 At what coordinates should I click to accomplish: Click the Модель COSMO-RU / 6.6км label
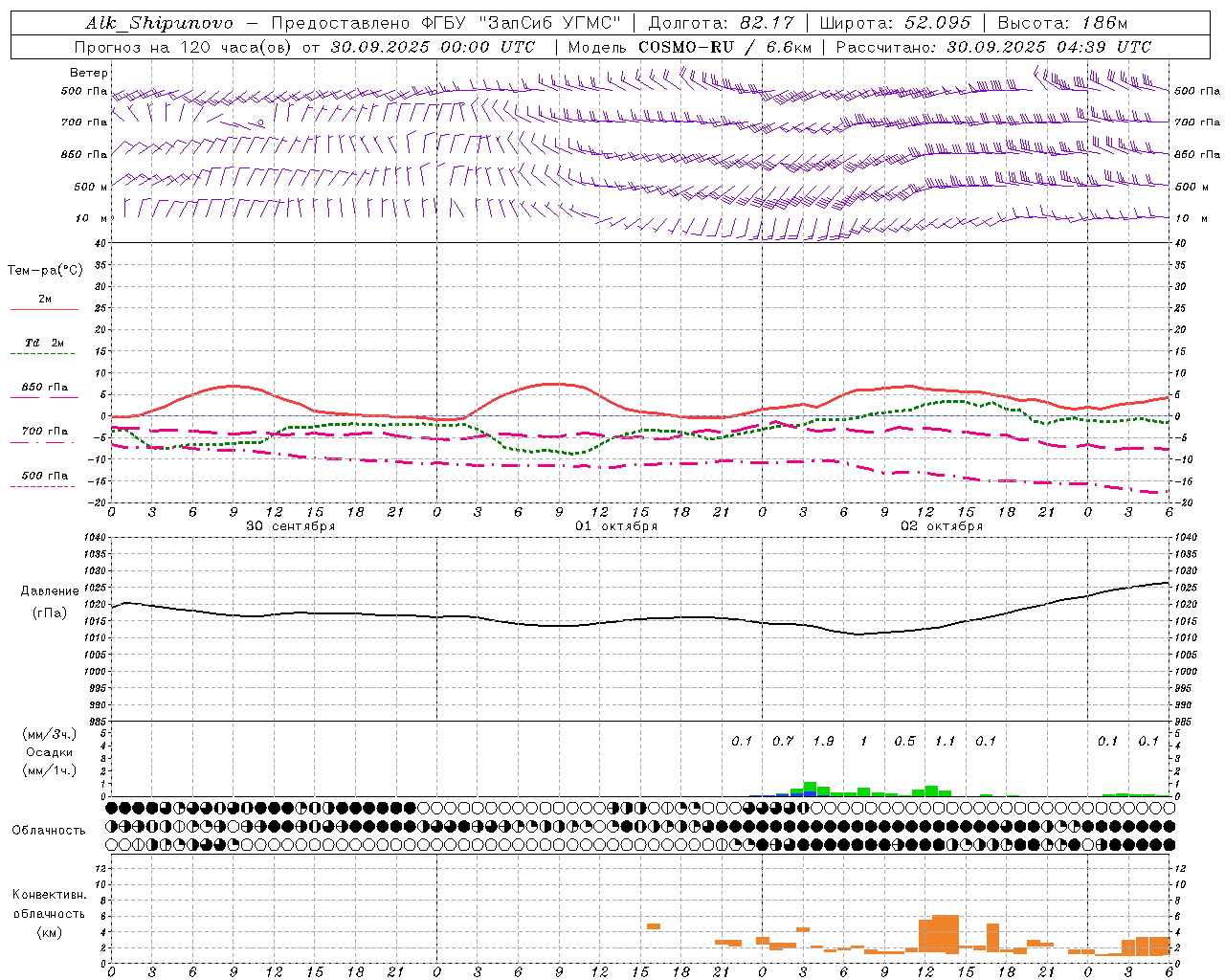click(x=690, y=47)
